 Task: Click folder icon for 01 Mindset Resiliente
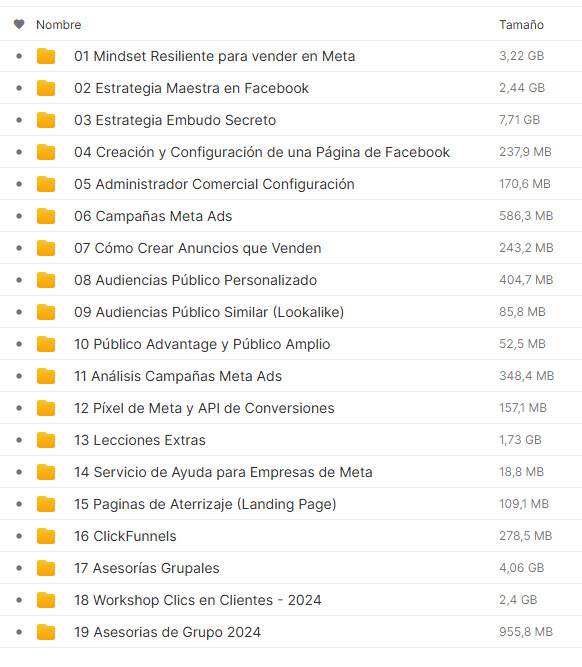[46, 56]
